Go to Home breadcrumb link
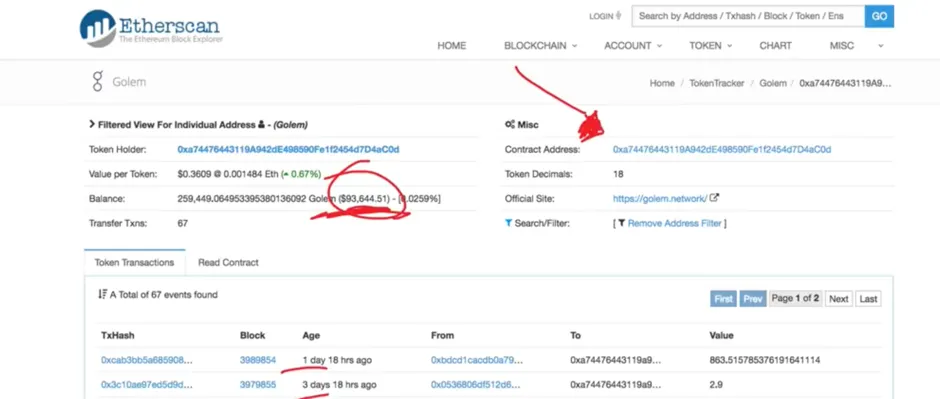The image size is (940, 399). 662,83
